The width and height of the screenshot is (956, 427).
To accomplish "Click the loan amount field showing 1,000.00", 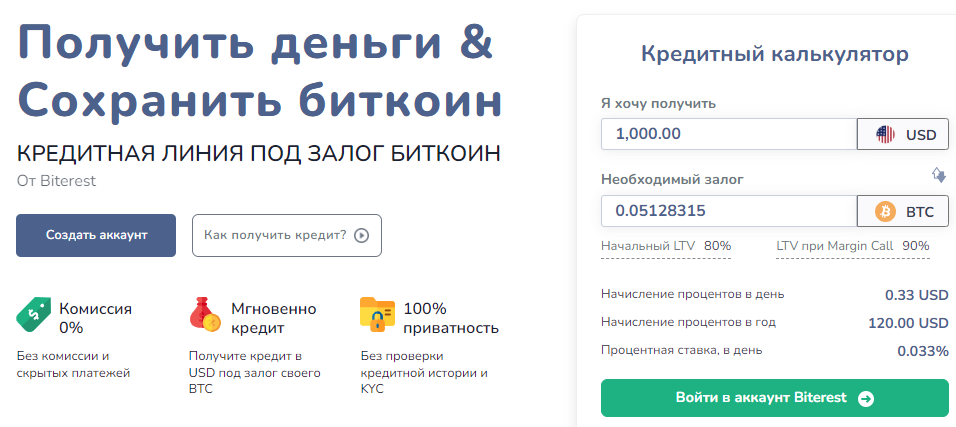I will tap(728, 134).
